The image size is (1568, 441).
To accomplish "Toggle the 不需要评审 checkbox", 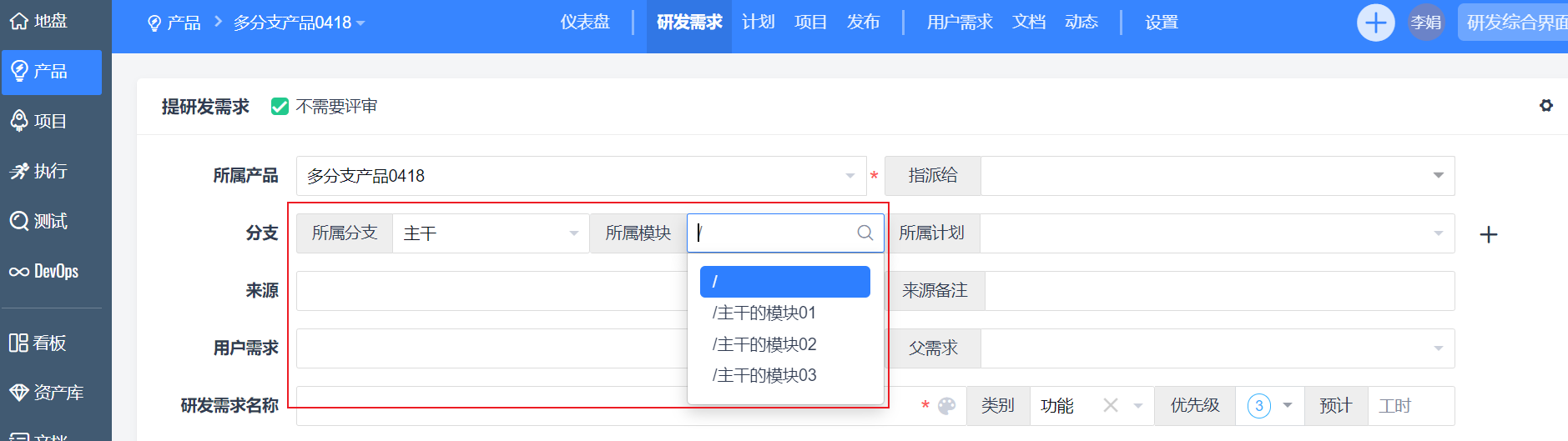I will (280, 107).
